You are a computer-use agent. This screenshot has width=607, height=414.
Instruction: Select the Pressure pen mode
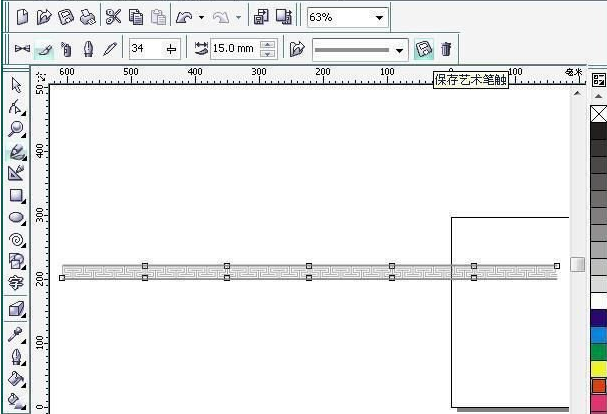pyautogui.click(x=110, y=50)
